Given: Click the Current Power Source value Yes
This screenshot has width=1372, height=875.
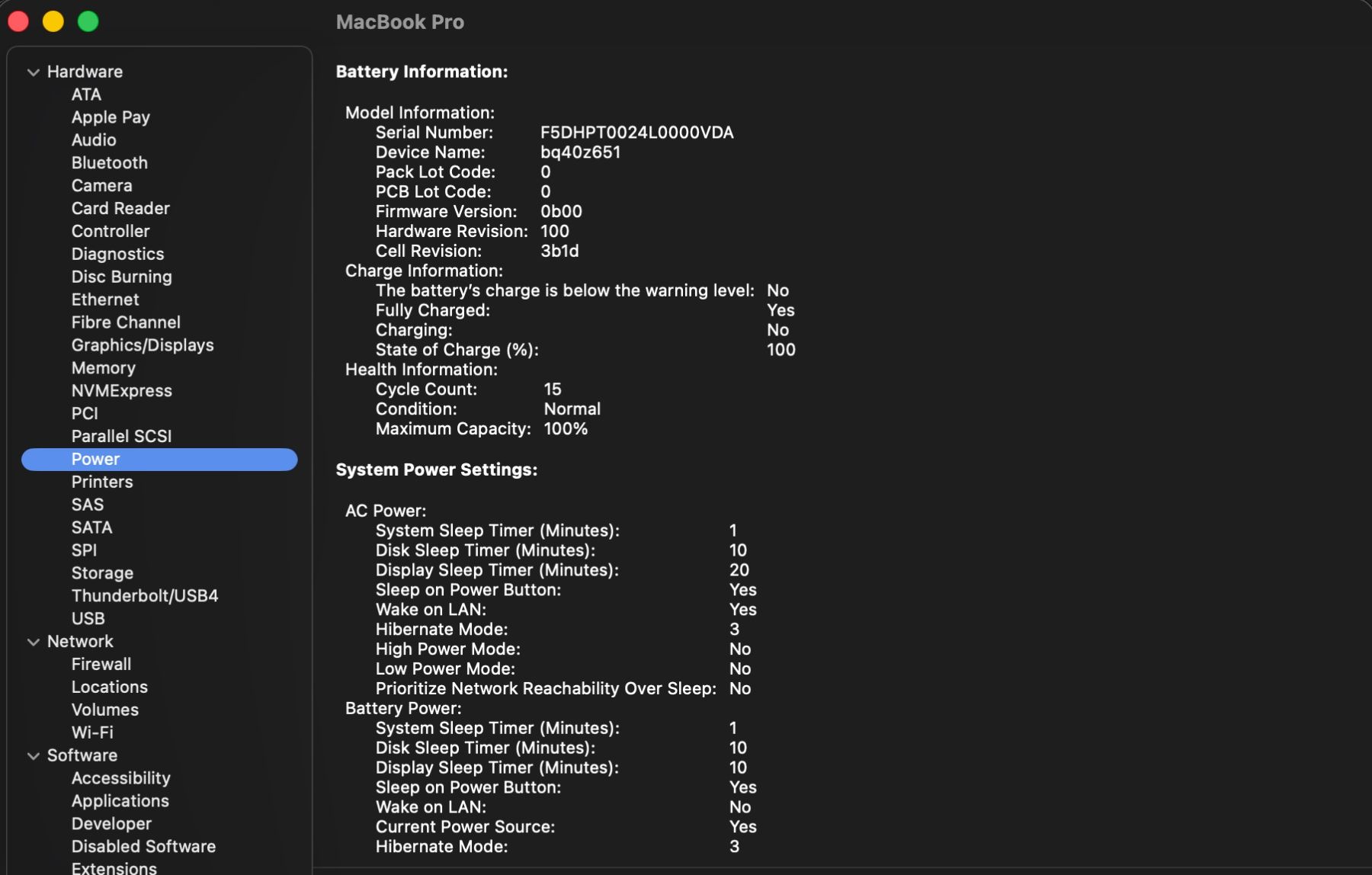Looking at the screenshot, I should pos(742,827).
